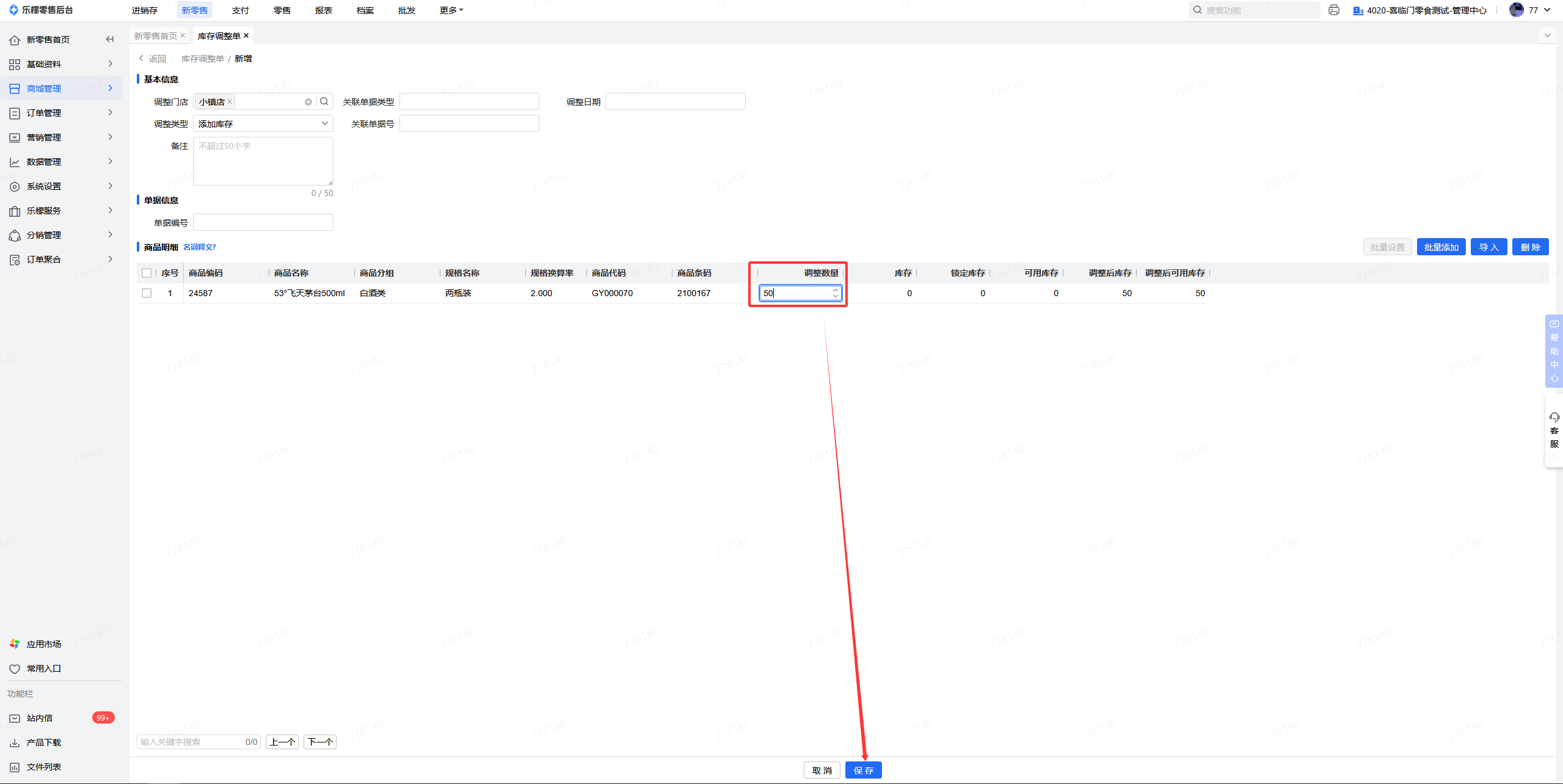Screen dimensions: 1563x784
Task: Click the 备注 remark text area
Action: click(263, 161)
